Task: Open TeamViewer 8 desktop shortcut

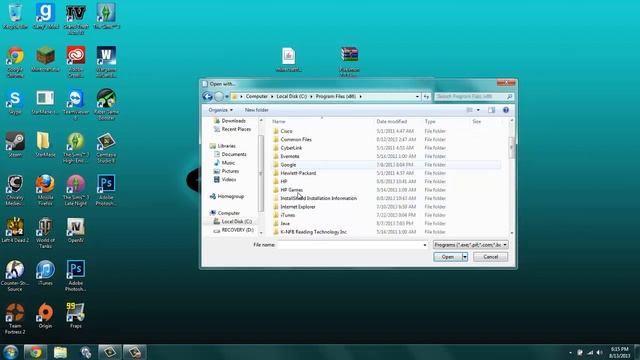Action: click(76, 104)
